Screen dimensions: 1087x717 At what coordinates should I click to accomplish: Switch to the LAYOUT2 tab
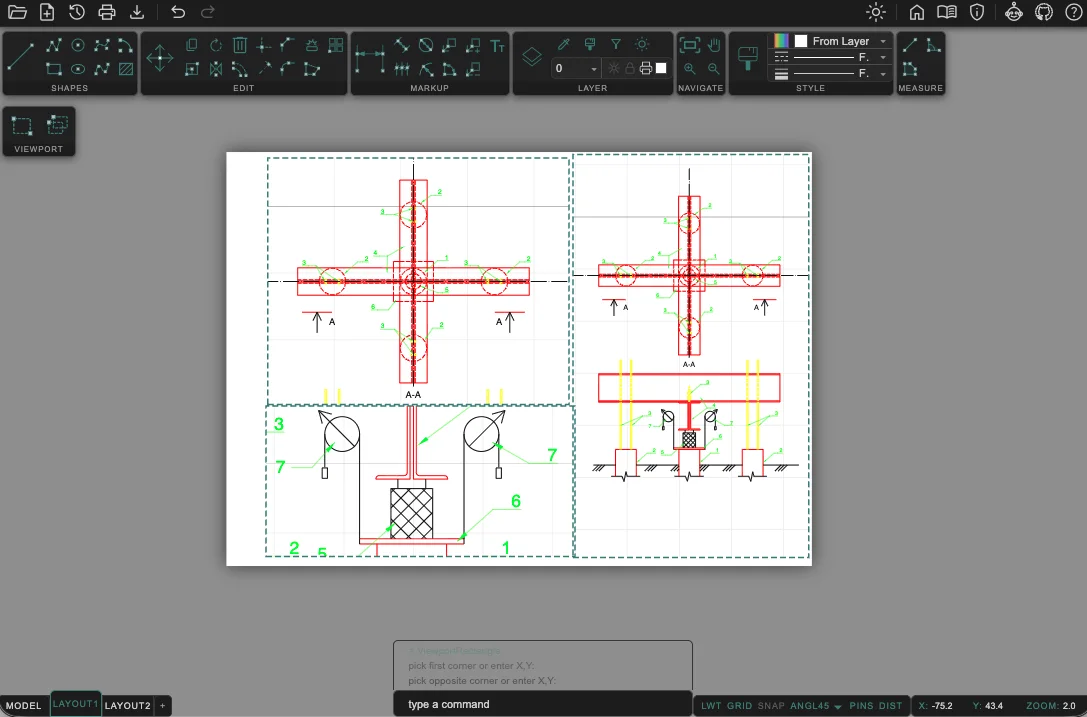(x=128, y=705)
